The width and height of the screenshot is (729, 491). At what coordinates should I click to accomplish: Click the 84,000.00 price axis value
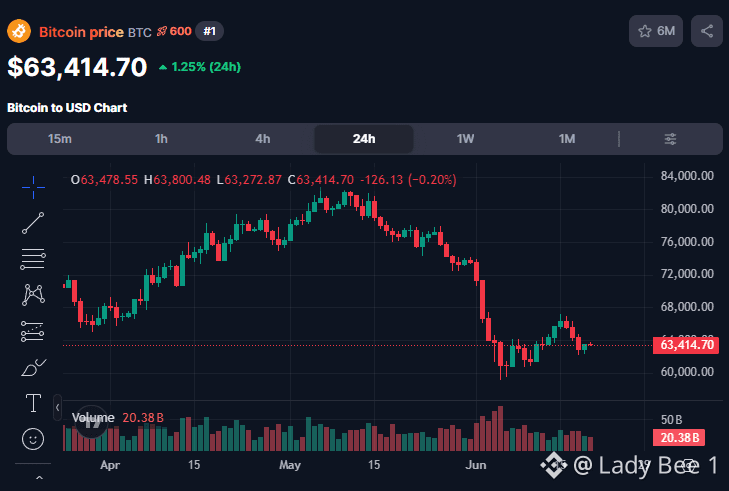pos(687,176)
